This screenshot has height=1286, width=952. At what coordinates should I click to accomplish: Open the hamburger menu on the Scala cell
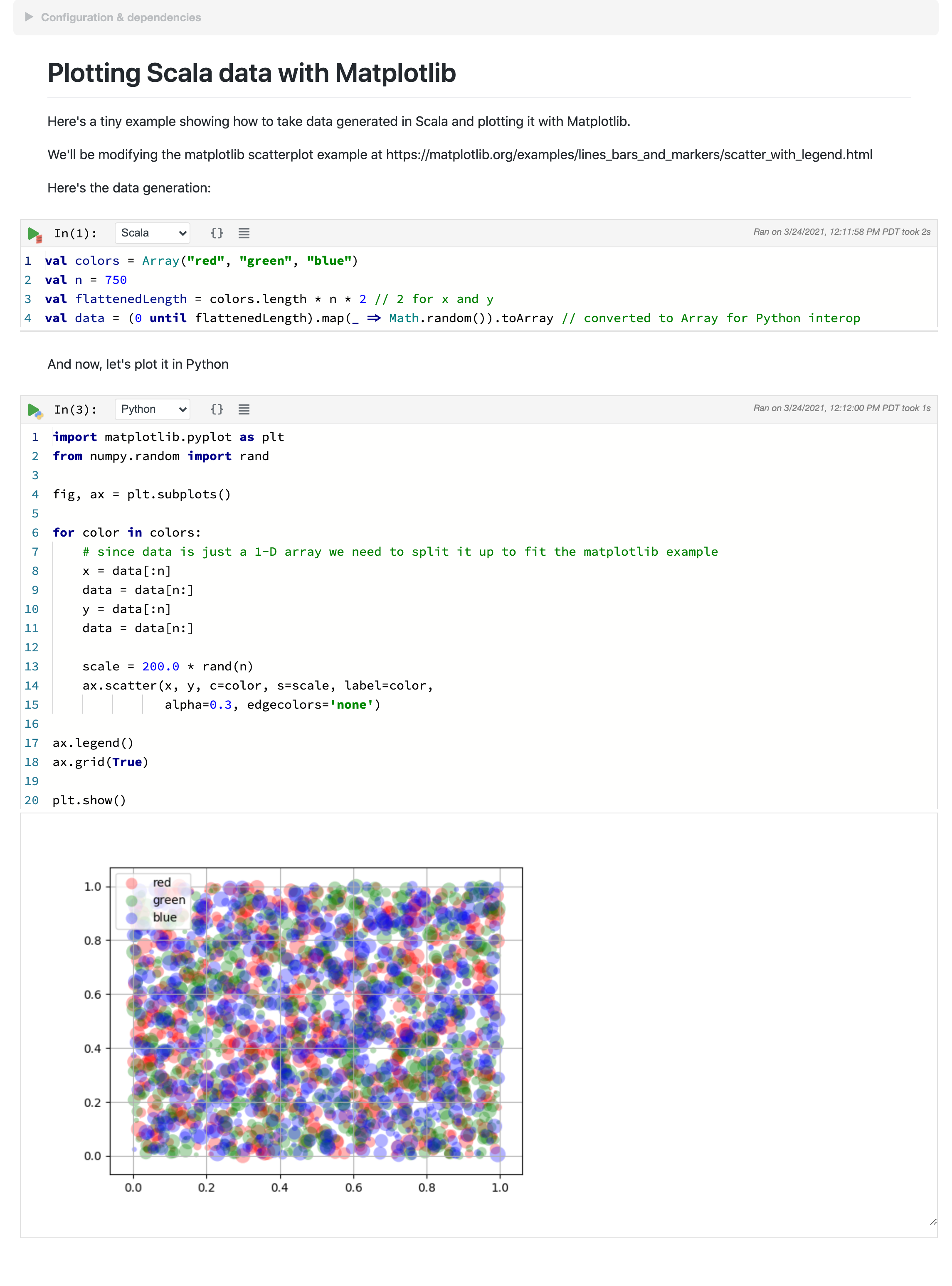pyautogui.click(x=244, y=233)
